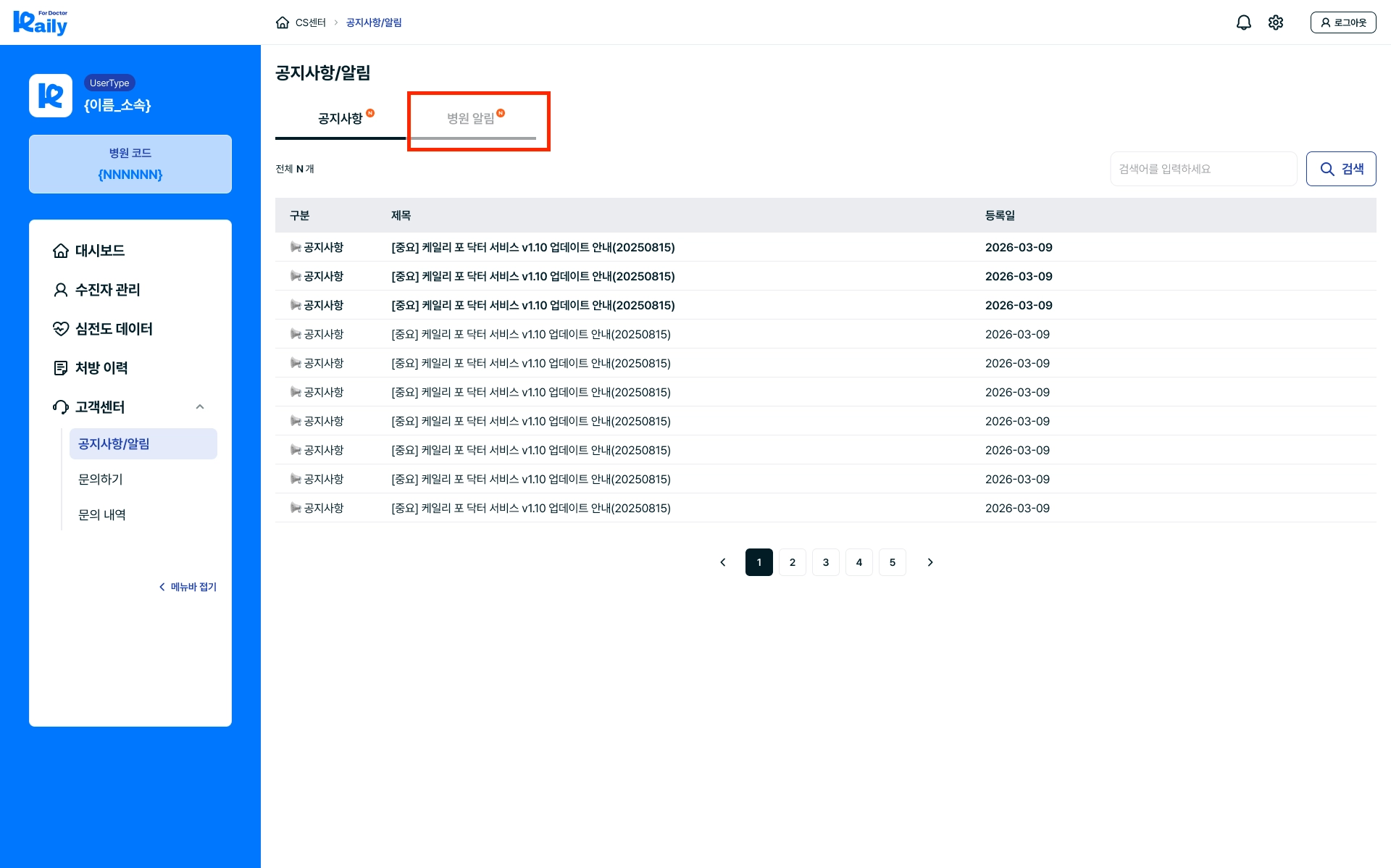Click the home icon in breadcrumb

[283, 22]
